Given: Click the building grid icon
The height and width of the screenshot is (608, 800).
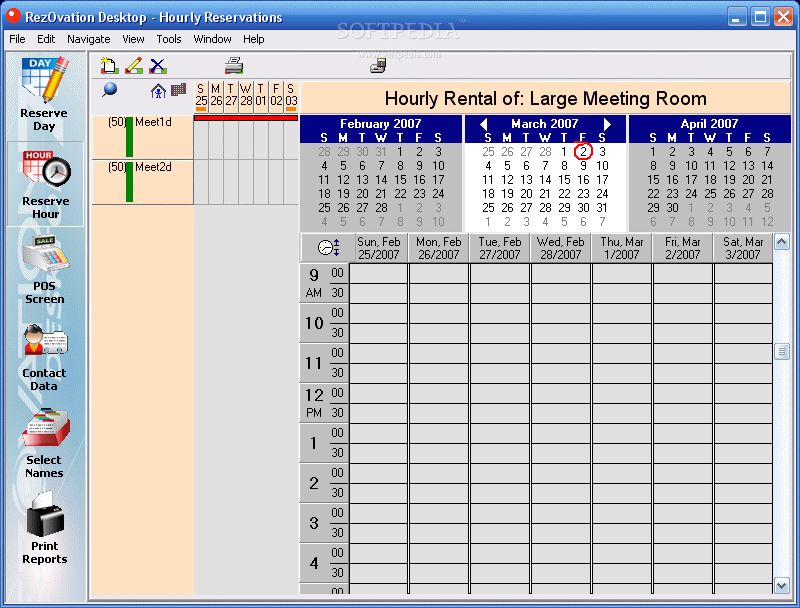Looking at the screenshot, I should (178, 90).
